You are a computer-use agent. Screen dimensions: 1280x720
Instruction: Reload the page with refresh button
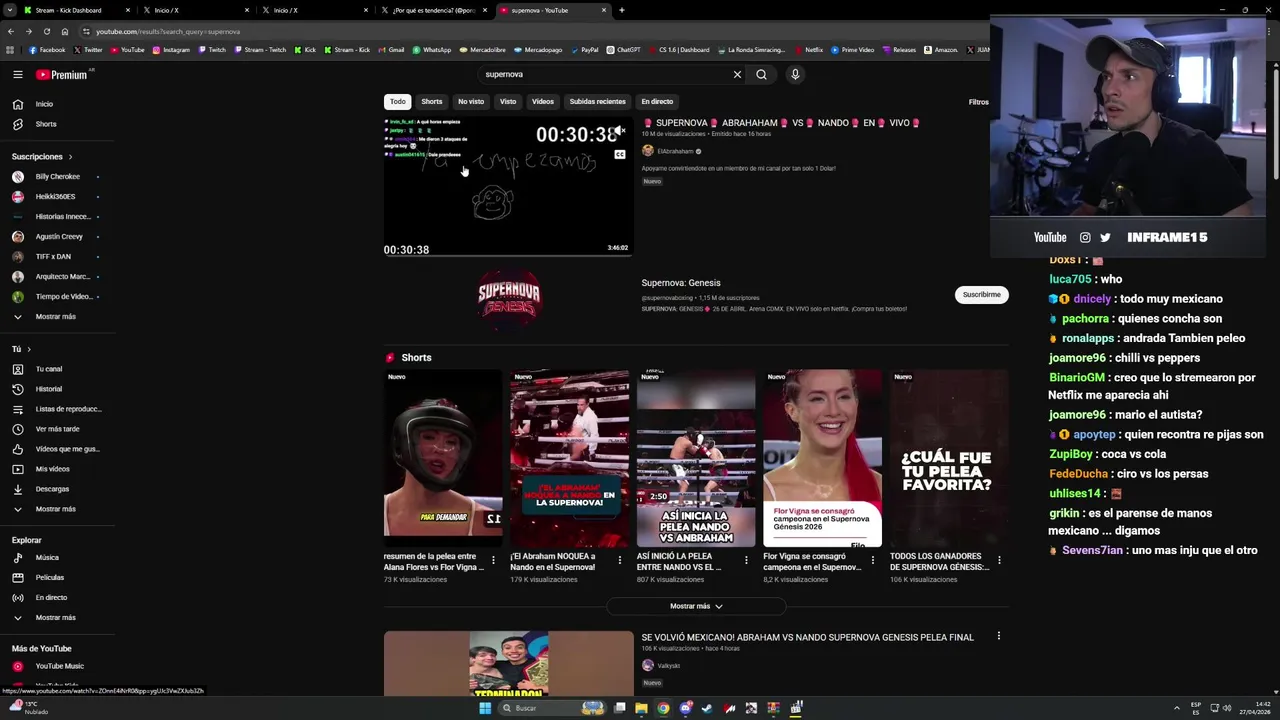46,31
